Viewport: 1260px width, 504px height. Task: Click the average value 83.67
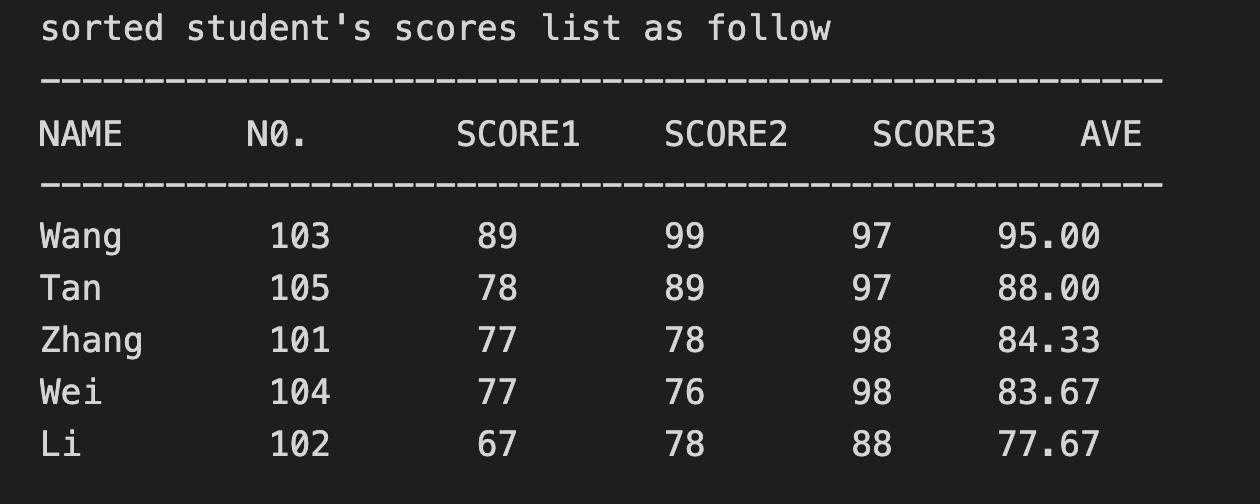coord(1048,392)
